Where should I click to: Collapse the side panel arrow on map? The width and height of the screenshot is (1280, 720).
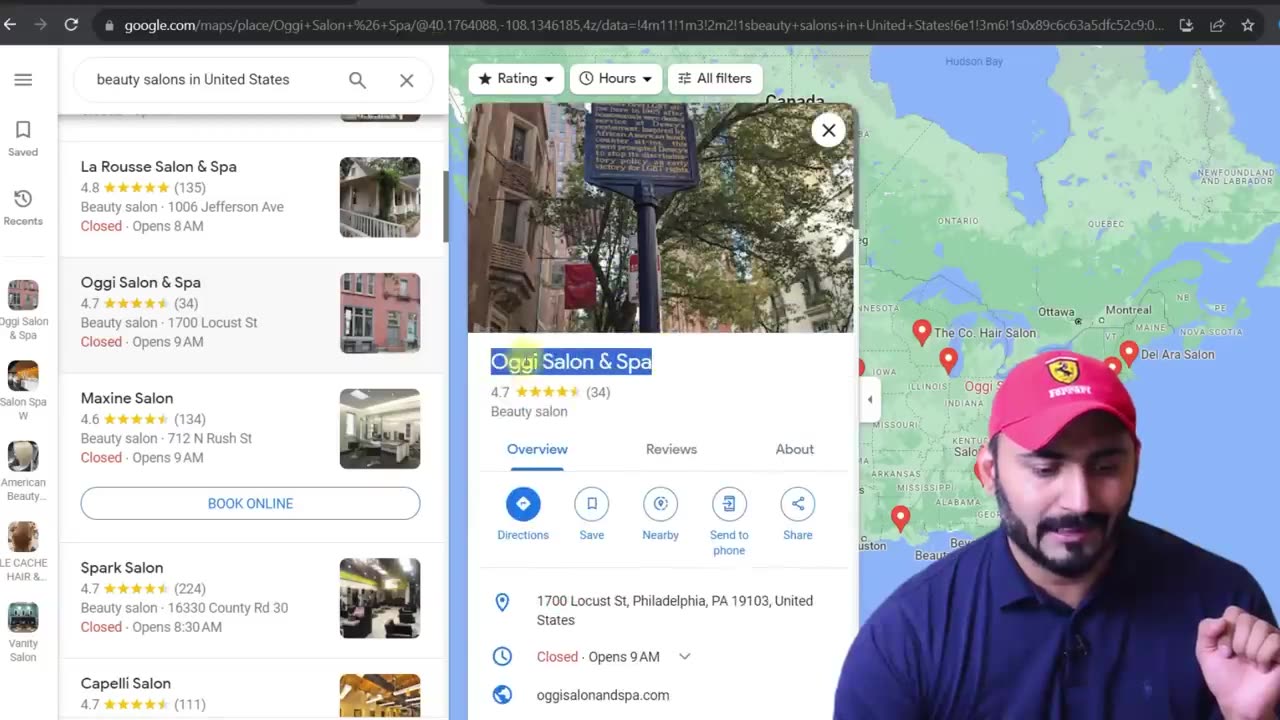coord(869,400)
